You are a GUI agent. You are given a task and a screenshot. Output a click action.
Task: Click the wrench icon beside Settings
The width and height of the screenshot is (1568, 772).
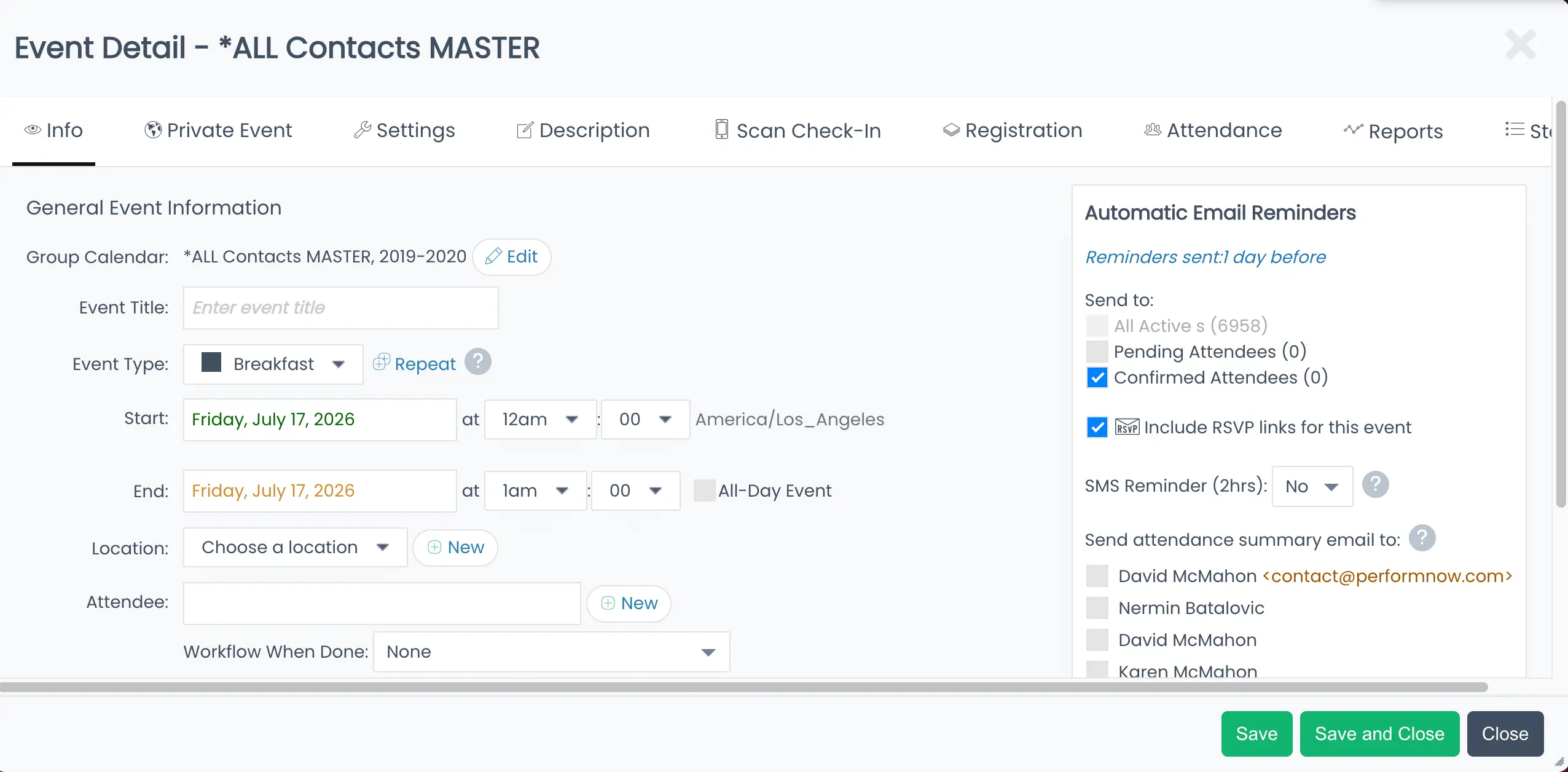363,130
